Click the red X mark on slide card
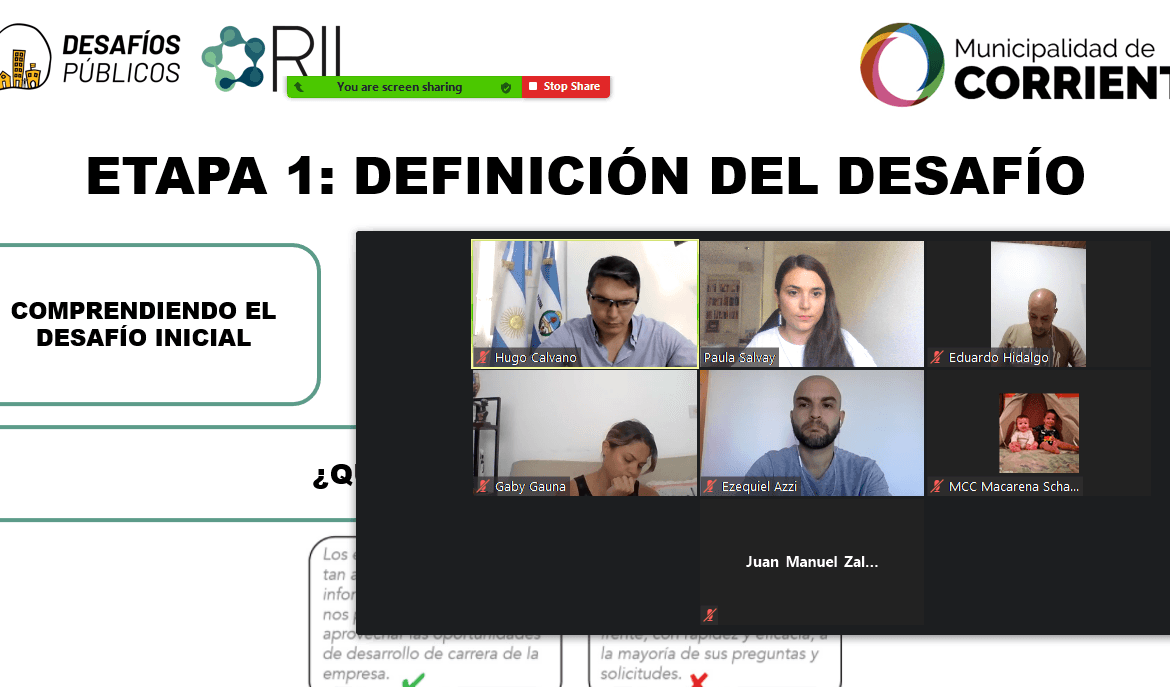 [x=698, y=682]
